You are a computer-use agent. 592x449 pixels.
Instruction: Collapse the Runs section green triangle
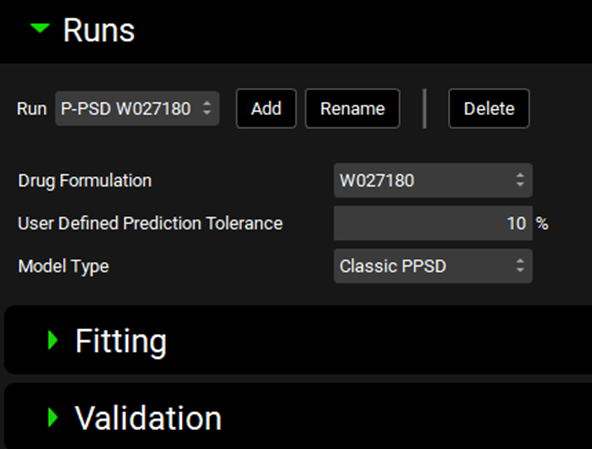[x=40, y=28]
